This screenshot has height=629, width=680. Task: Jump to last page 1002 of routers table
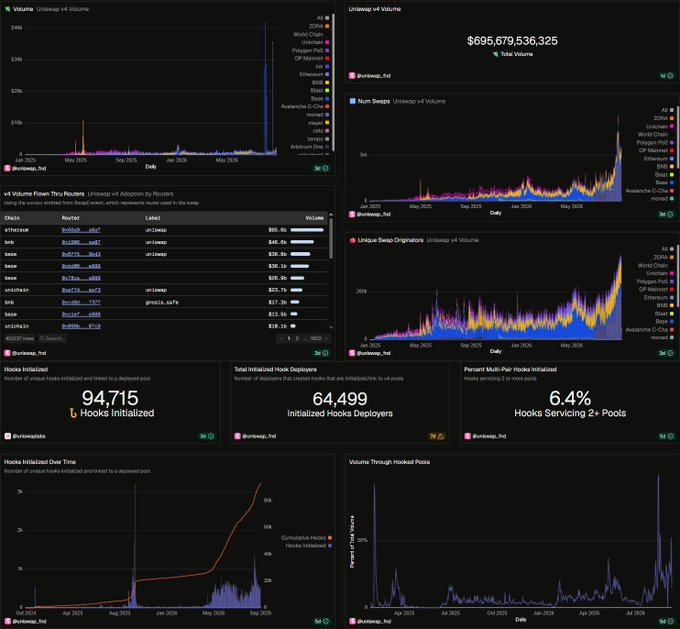click(x=316, y=338)
